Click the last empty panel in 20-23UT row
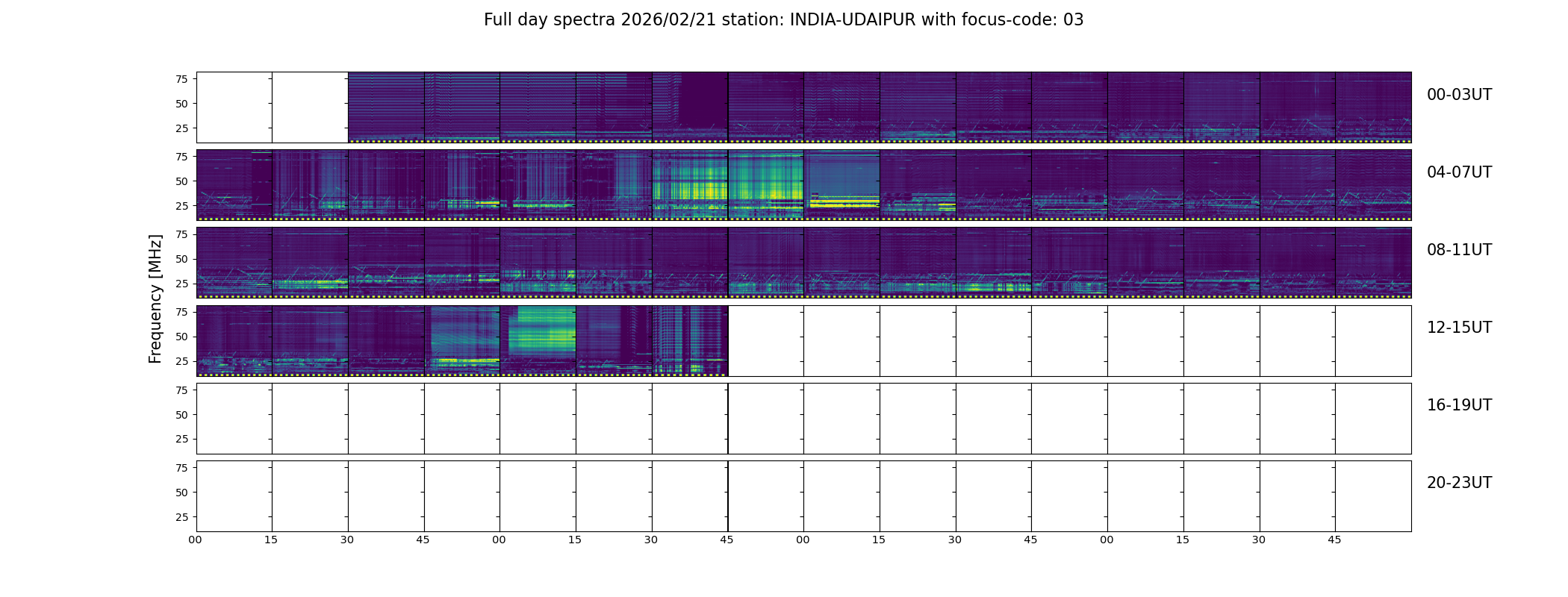 pos(1373,496)
